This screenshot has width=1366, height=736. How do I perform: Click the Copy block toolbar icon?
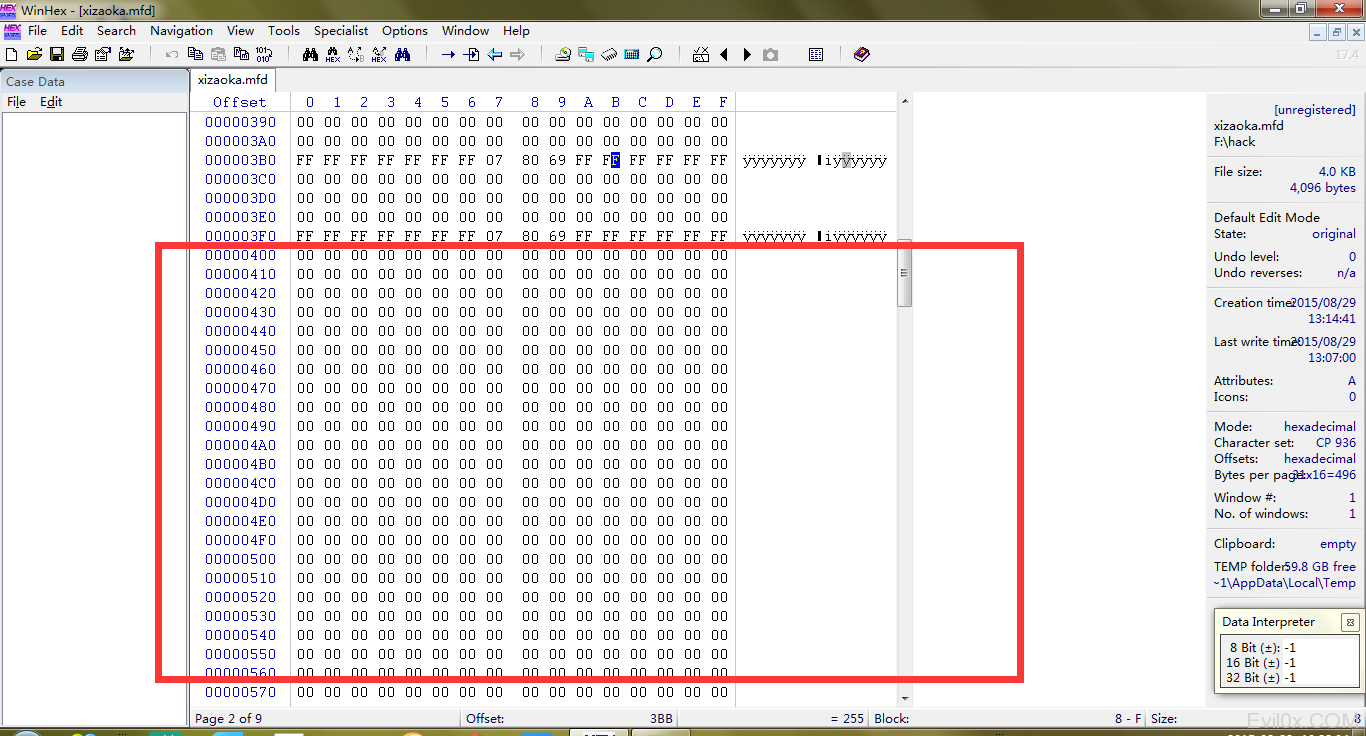[x=195, y=54]
